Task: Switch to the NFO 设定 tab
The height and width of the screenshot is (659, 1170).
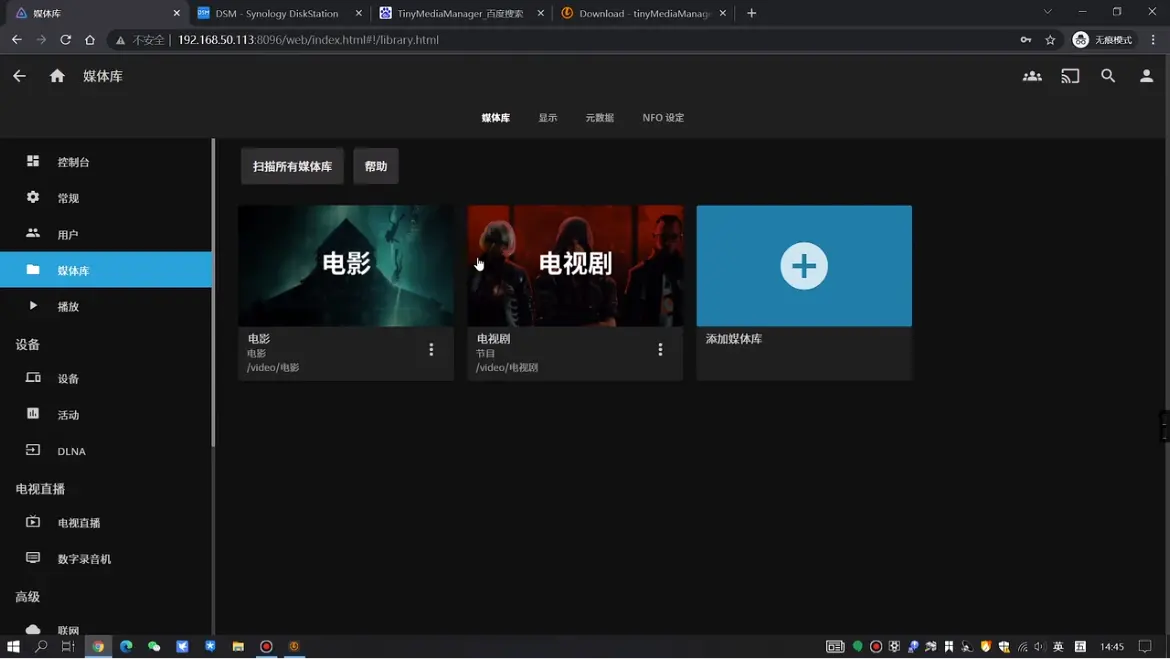Action: pos(663,118)
